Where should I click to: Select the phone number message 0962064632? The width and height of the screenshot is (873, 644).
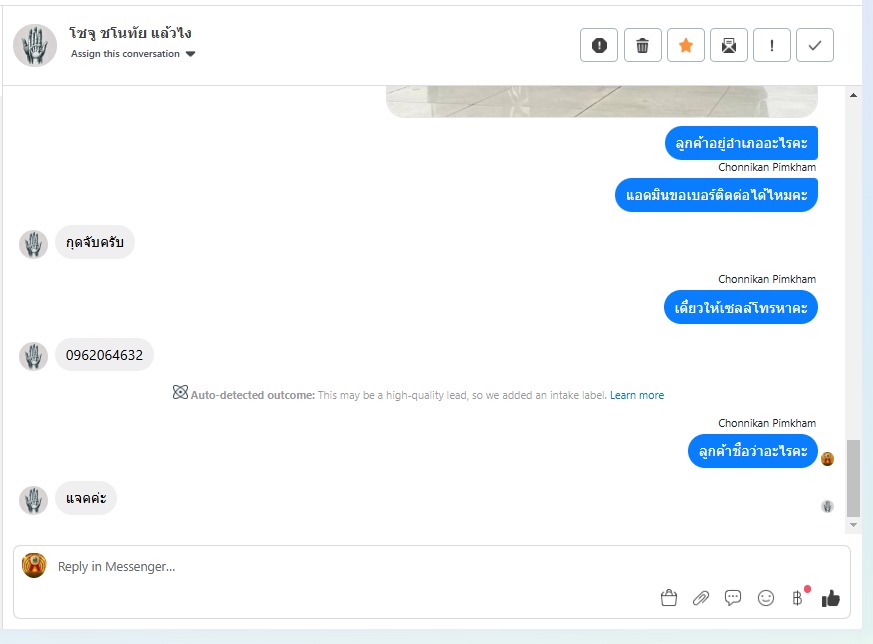coord(104,355)
